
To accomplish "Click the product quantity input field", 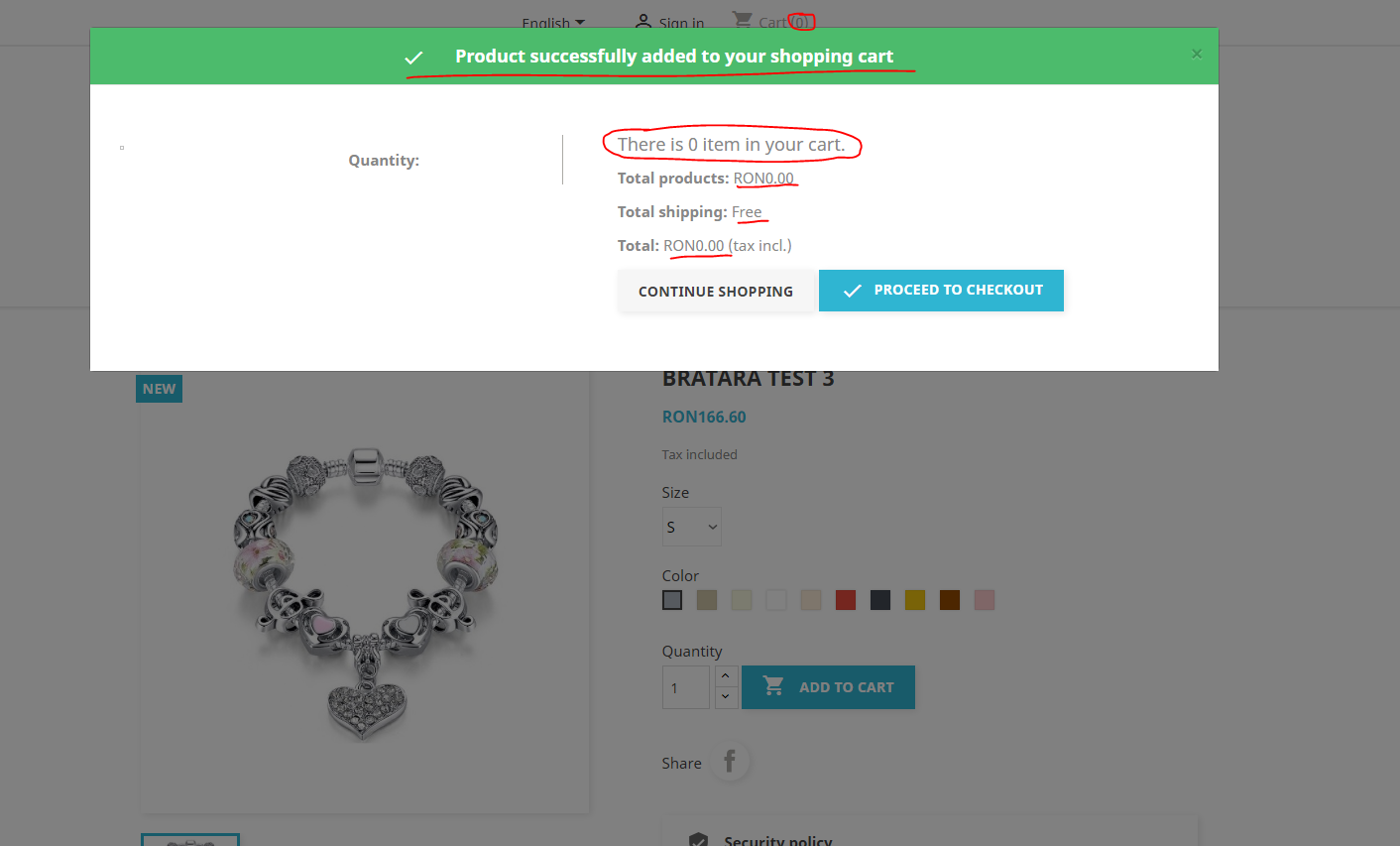I will pyautogui.click(x=685, y=687).
